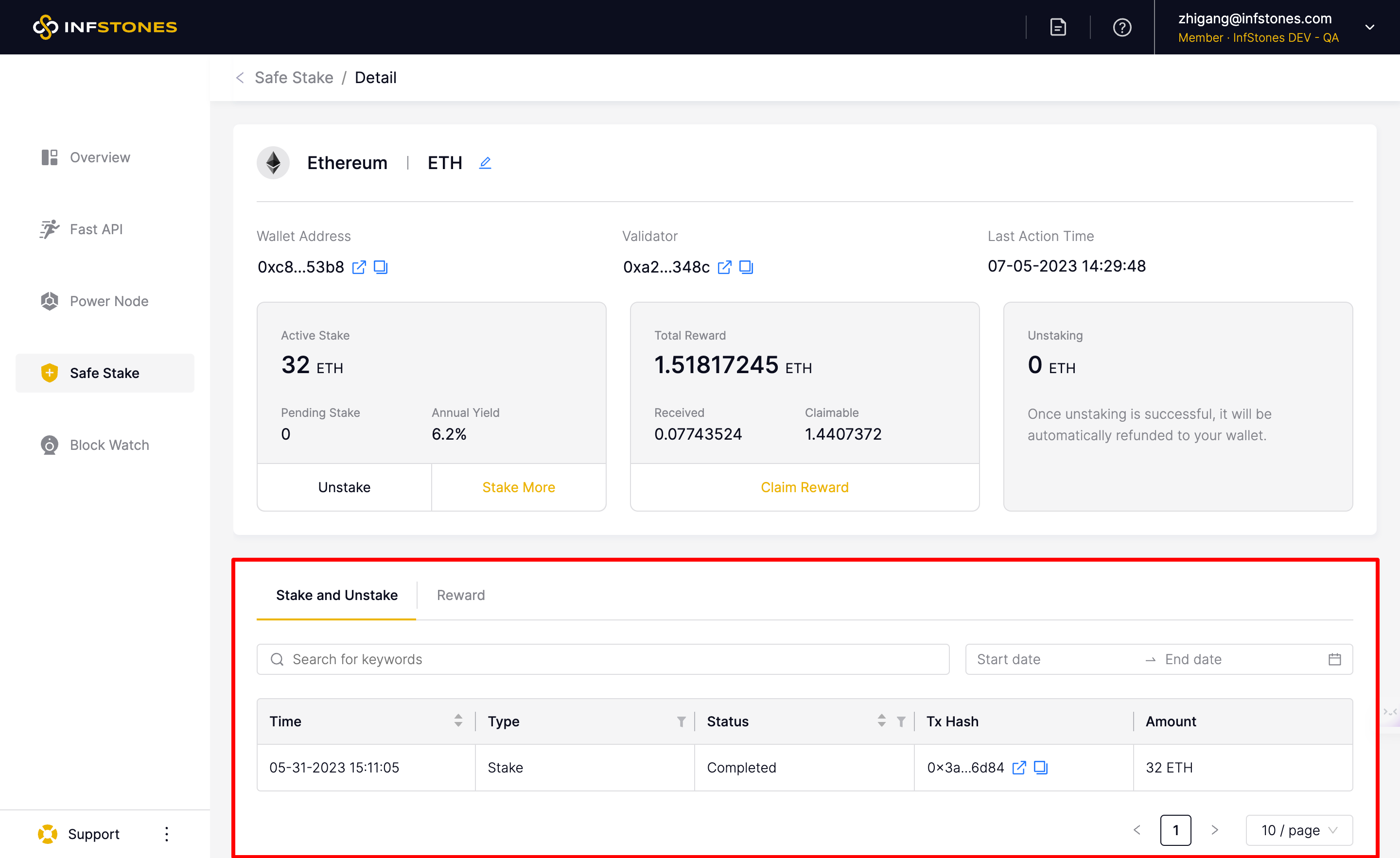Viewport: 1400px width, 858px height.
Task: Open wallet address in external explorer
Action: tap(359, 267)
